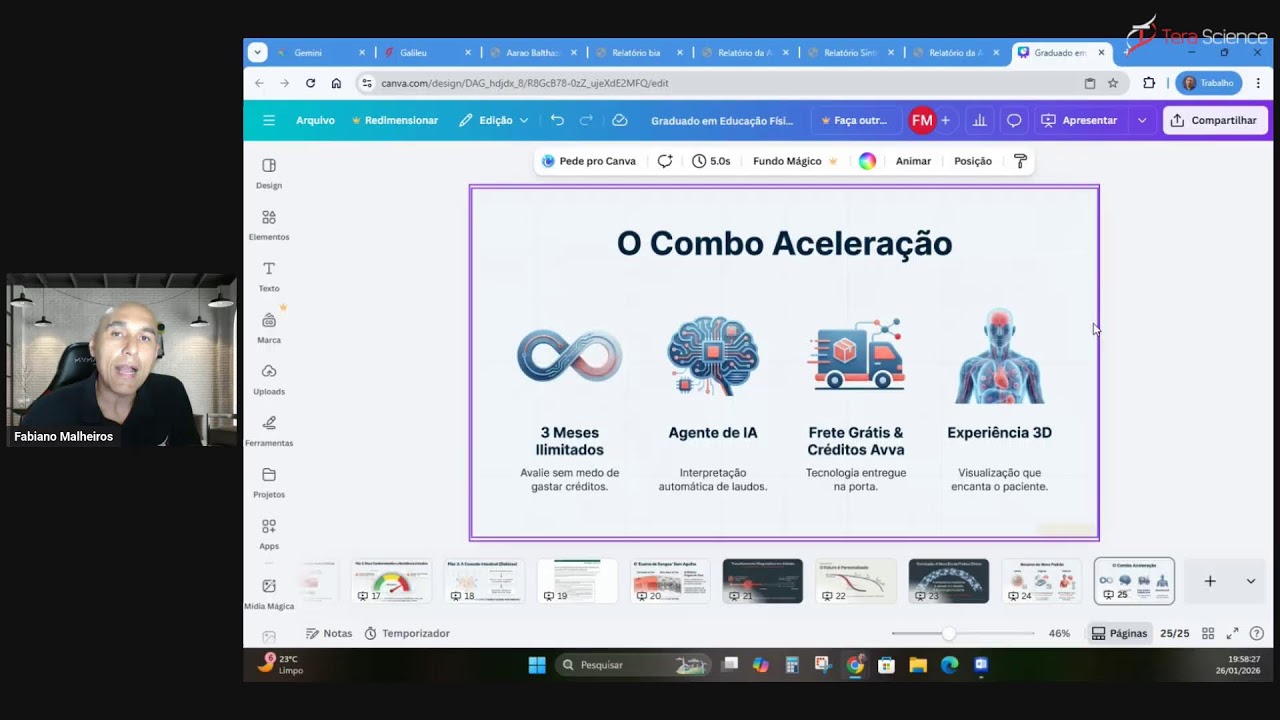Select page 19 thumbnail
1280x720 pixels.
click(x=577, y=581)
